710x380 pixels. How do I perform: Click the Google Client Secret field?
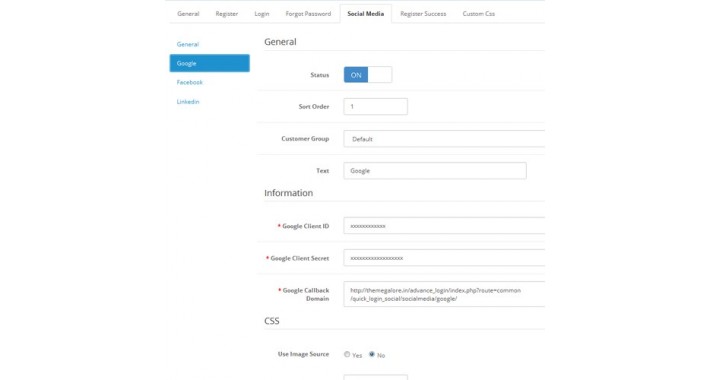coord(444,258)
